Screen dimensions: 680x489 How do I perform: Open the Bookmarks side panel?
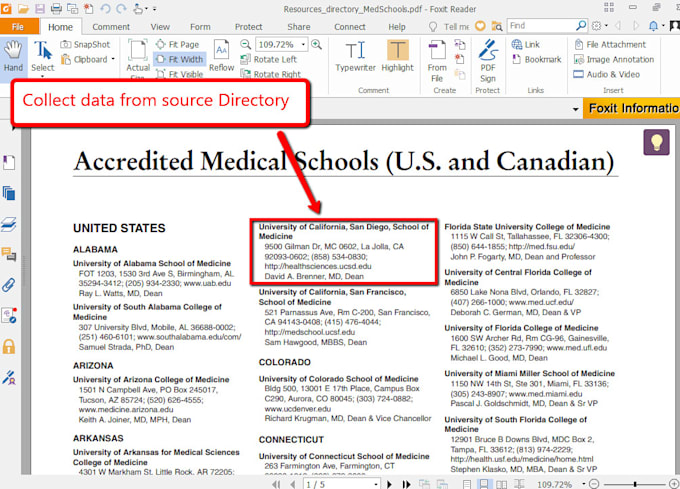click(x=9, y=163)
